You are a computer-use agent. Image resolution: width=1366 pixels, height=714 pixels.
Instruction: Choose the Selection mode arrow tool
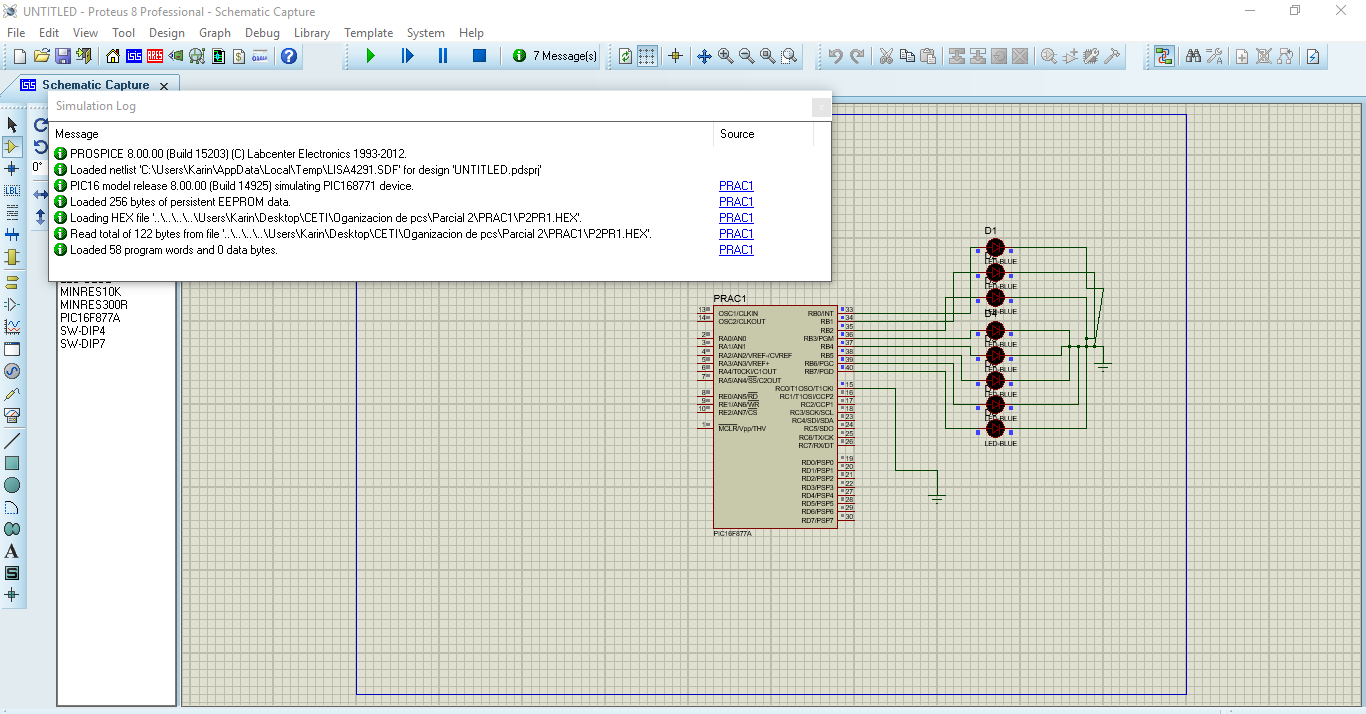coord(12,124)
